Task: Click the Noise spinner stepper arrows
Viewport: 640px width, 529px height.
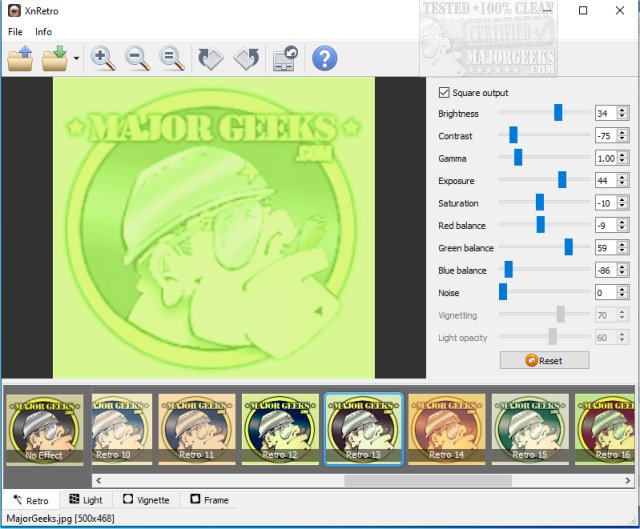Action: [622, 293]
